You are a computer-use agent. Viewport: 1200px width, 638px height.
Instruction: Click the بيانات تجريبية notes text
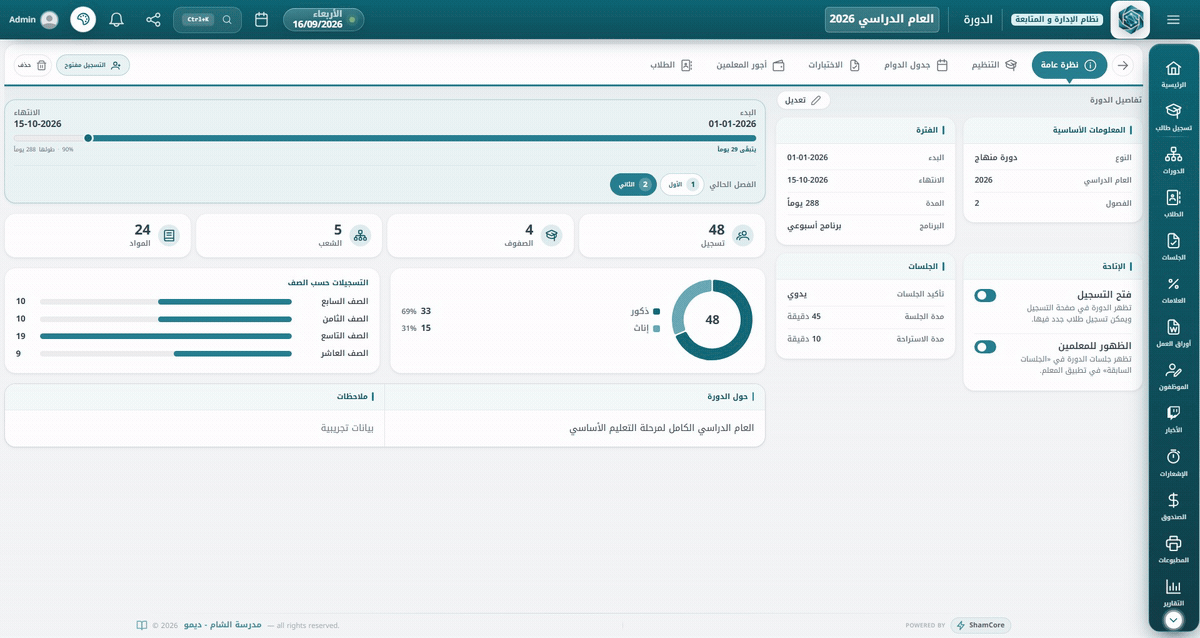click(347, 428)
